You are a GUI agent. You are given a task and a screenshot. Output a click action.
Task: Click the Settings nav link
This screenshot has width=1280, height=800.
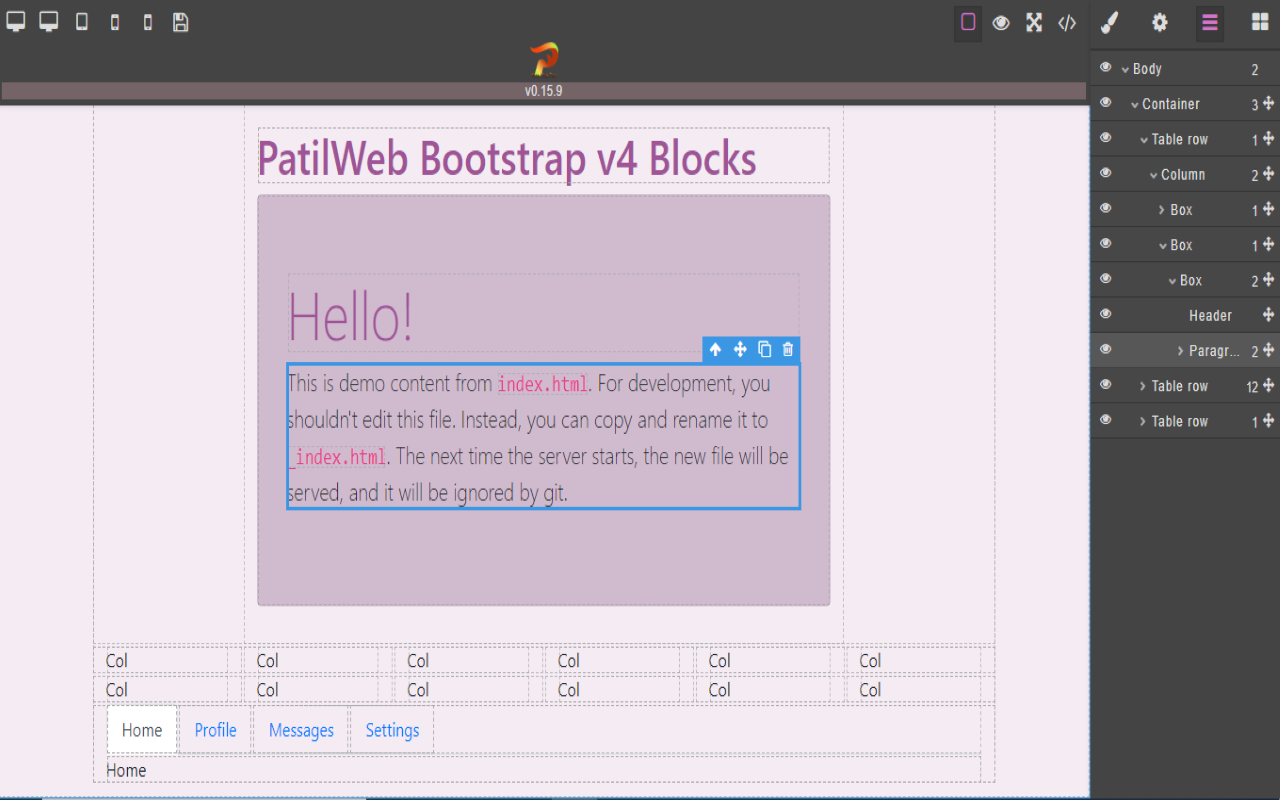pos(391,730)
